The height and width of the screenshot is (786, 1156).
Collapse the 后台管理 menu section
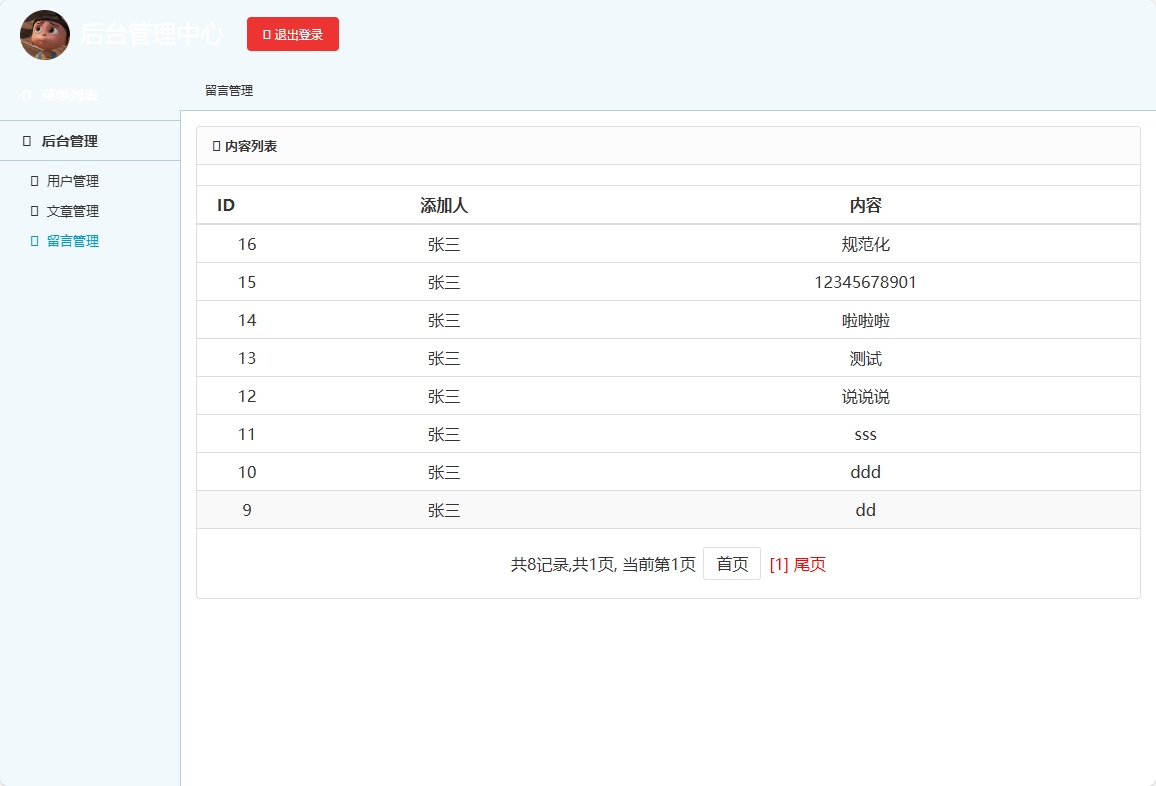point(70,140)
